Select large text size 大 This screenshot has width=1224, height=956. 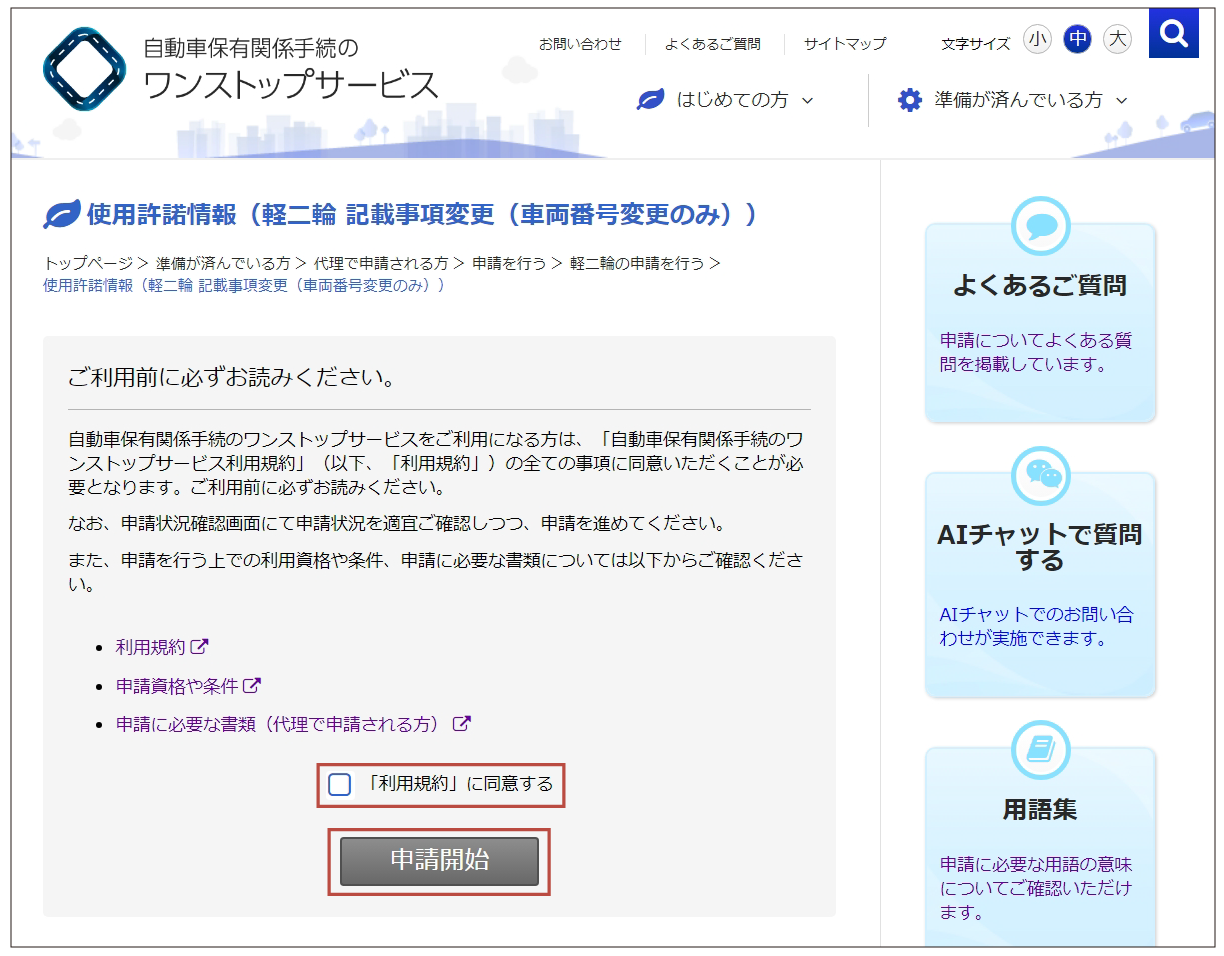[x=1117, y=39]
